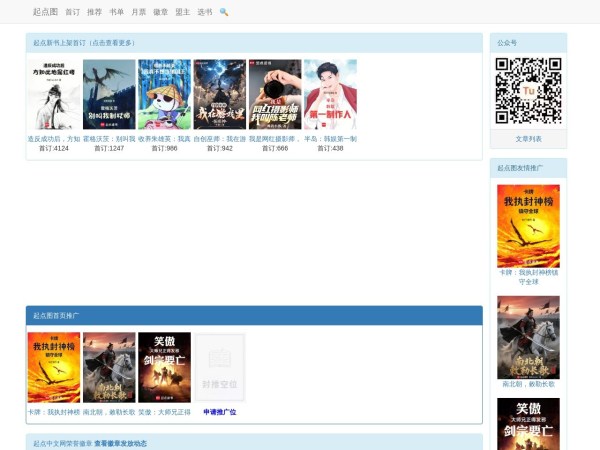
Task: Select 月票 in the top navigation
Action: pyautogui.click(x=138, y=12)
